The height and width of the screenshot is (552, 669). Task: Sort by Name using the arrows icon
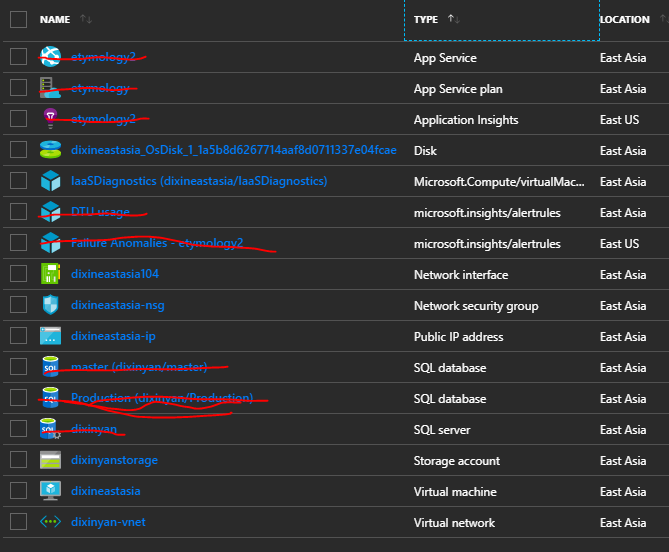[x=86, y=19]
